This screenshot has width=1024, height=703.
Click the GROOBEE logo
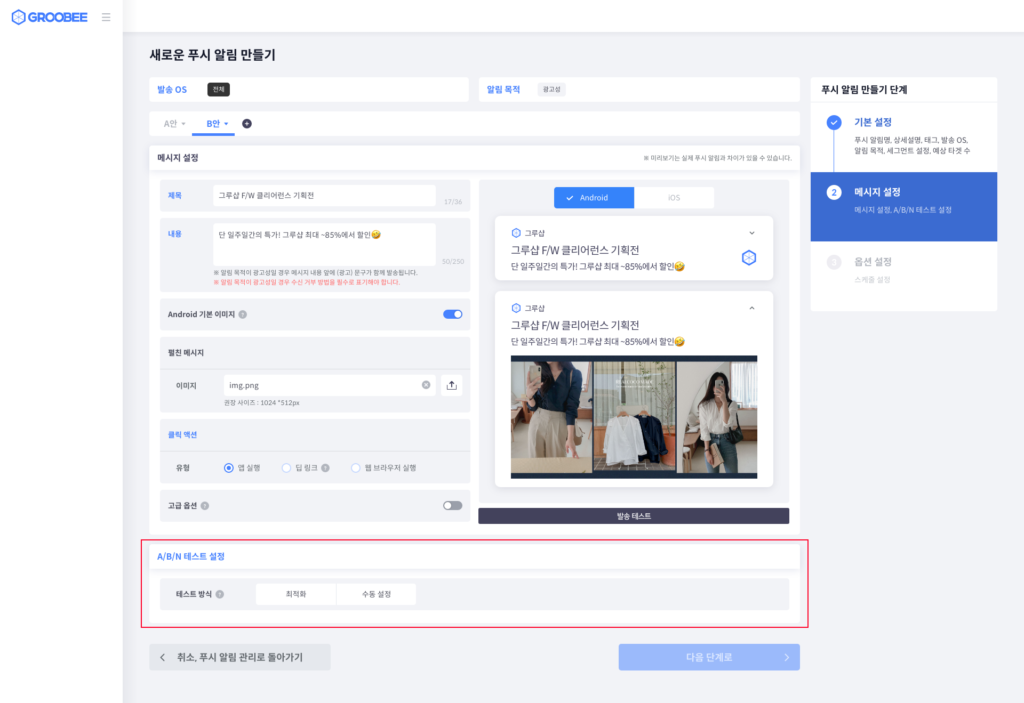coord(50,17)
